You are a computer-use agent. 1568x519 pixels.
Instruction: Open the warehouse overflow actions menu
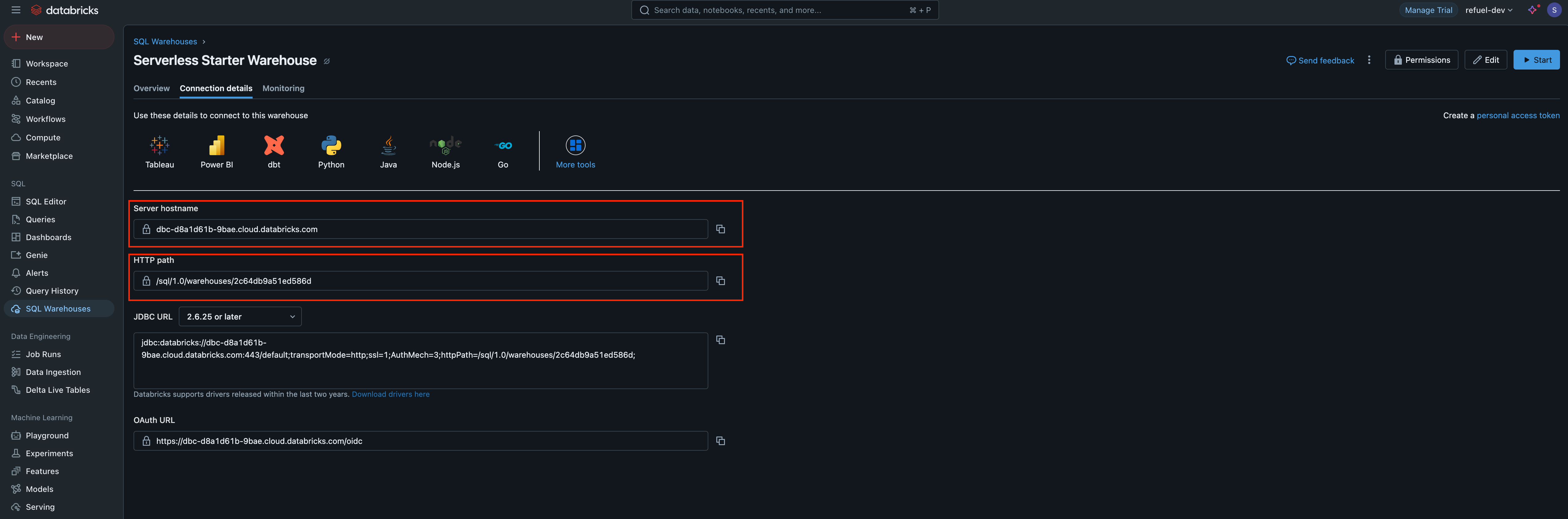tap(1369, 60)
